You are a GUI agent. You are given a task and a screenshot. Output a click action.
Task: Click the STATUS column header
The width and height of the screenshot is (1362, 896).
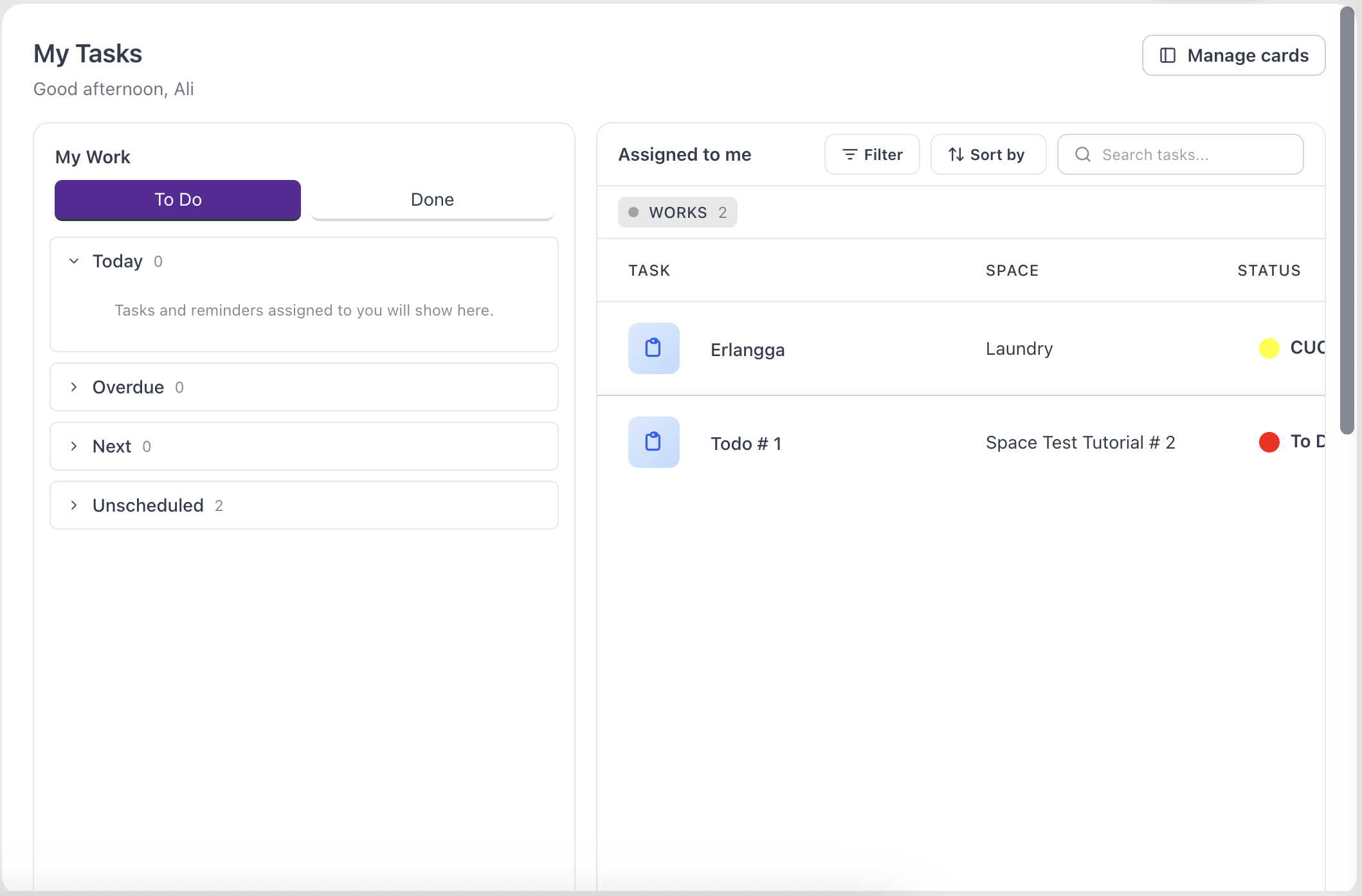1269,271
